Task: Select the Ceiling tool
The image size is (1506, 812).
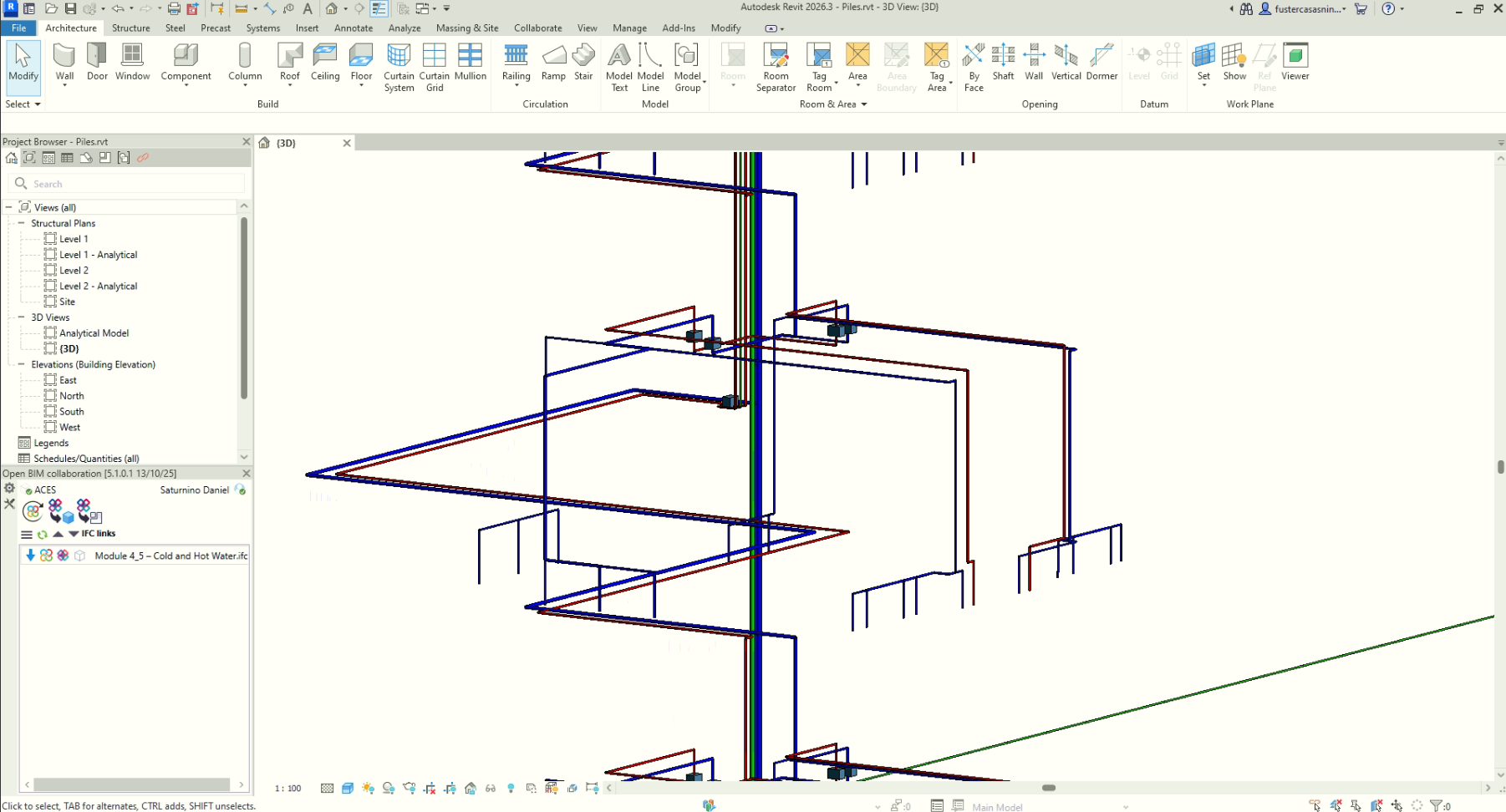Action: [x=325, y=63]
